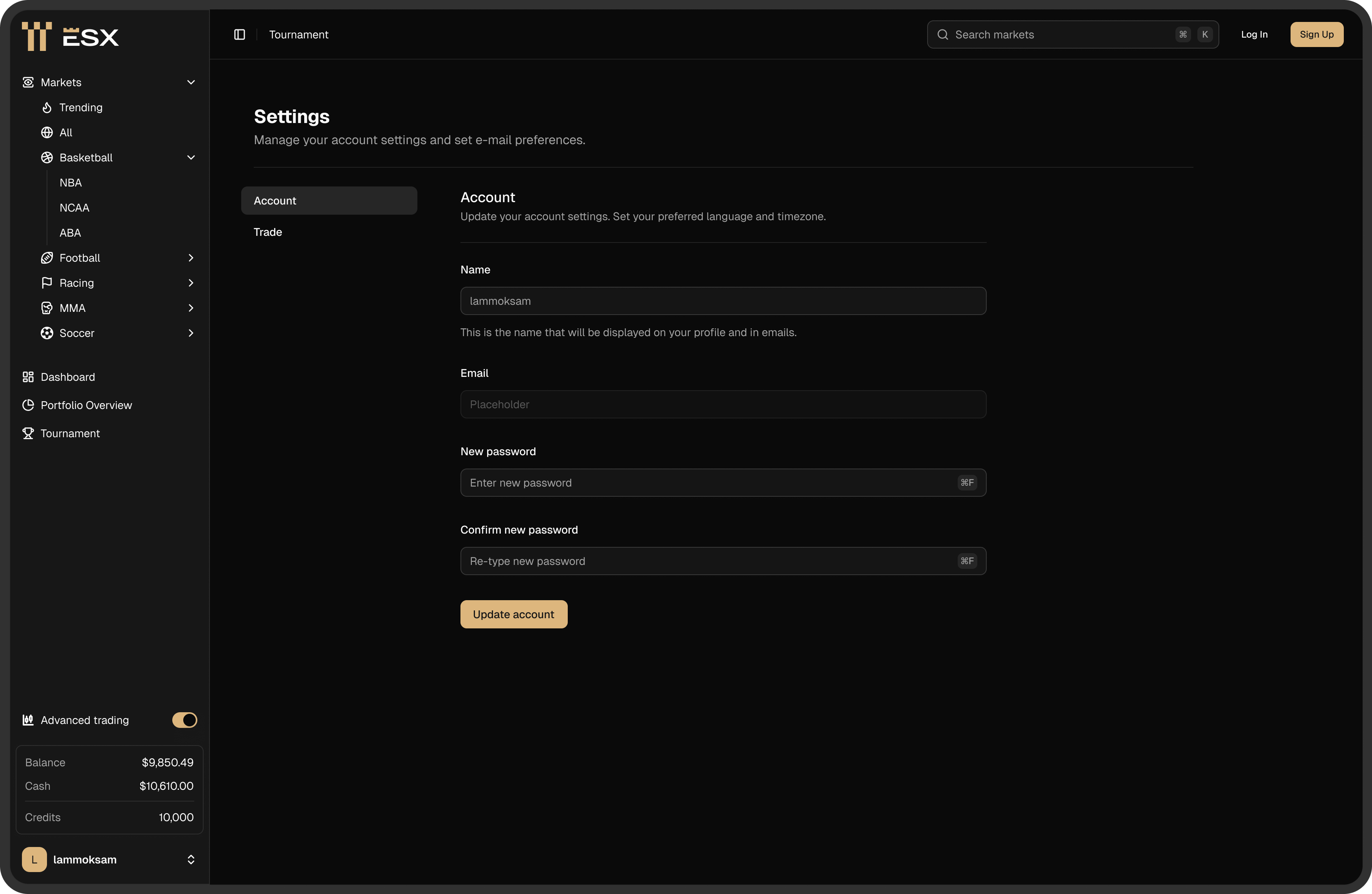The width and height of the screenshot is (1372, 894).
Task: Click the Update account button
Action: pos(514,614)
